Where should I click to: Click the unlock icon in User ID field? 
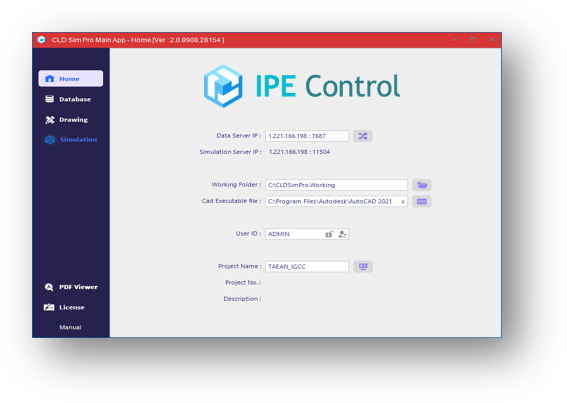click(329, 234)
